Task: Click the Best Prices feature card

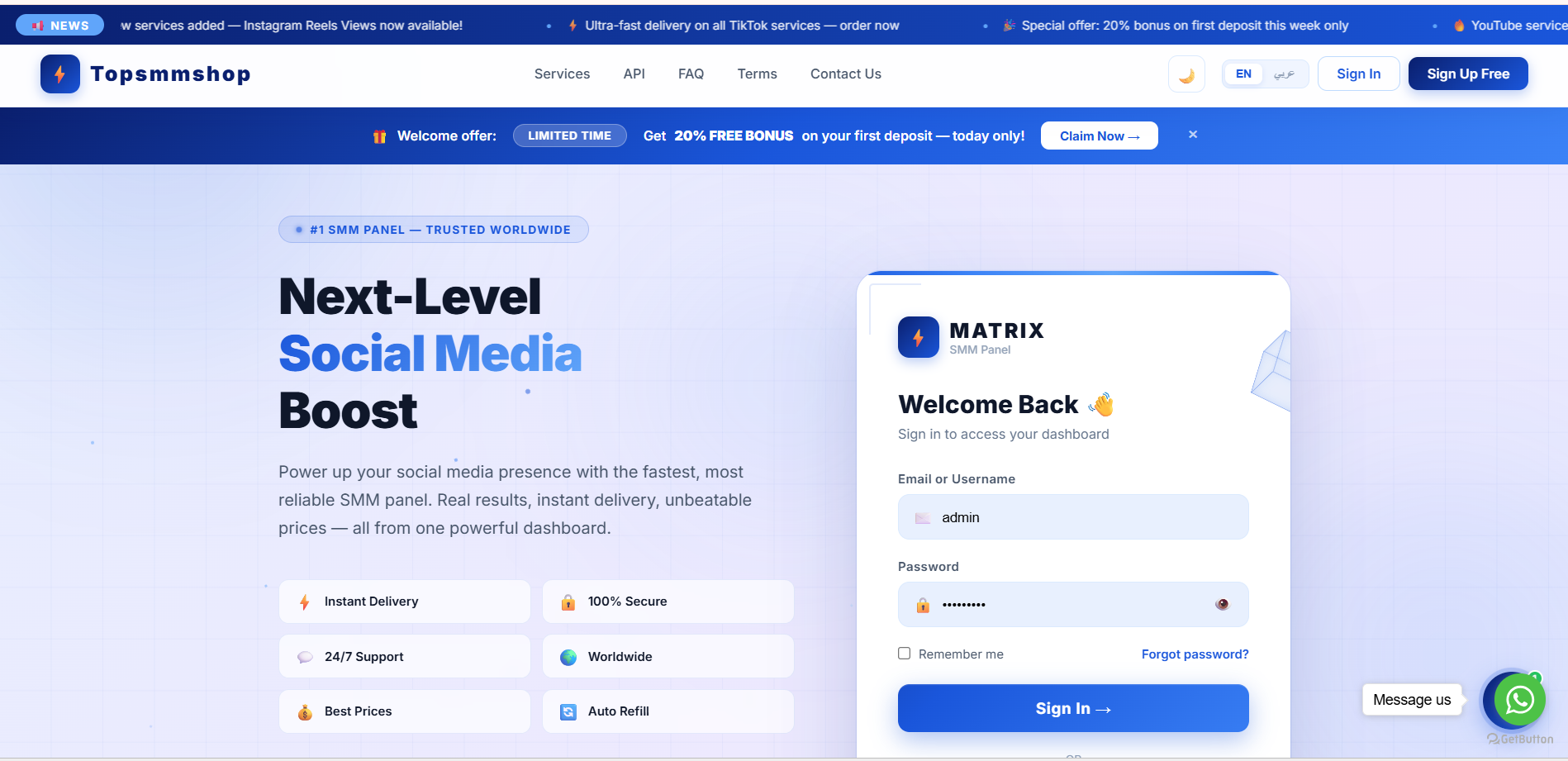Action: 404,711
